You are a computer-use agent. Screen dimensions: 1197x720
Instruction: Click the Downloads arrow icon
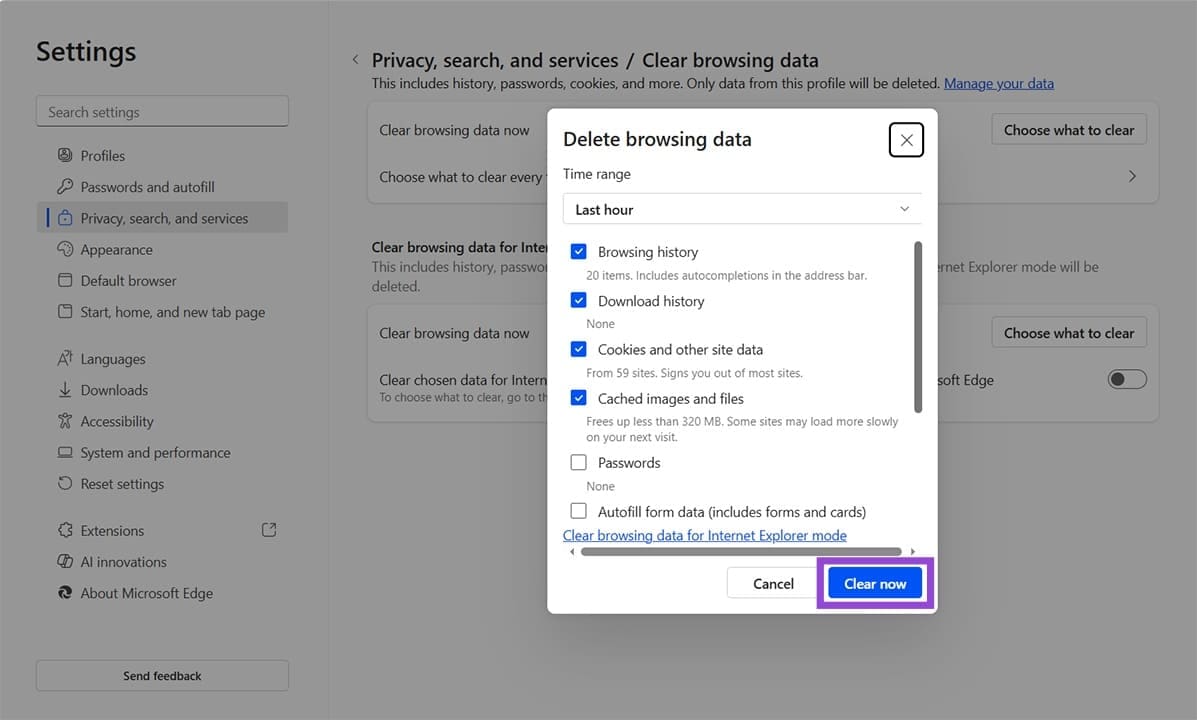pos(65,390)
